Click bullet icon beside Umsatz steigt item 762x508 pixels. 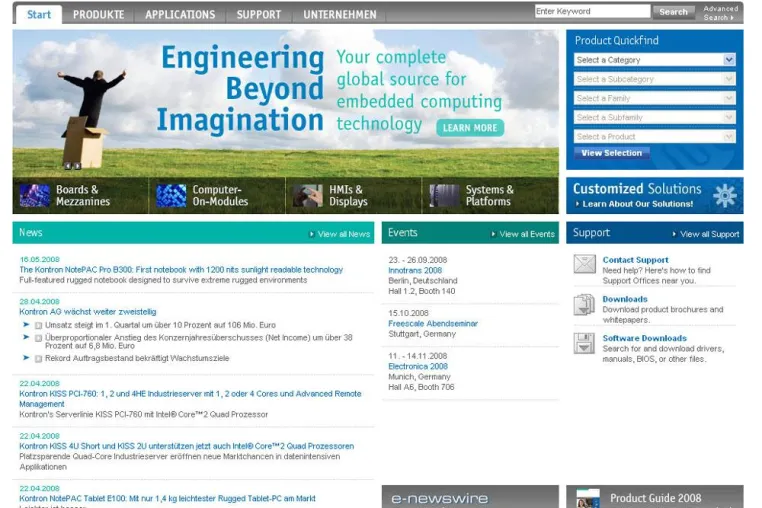pos(38,325)
